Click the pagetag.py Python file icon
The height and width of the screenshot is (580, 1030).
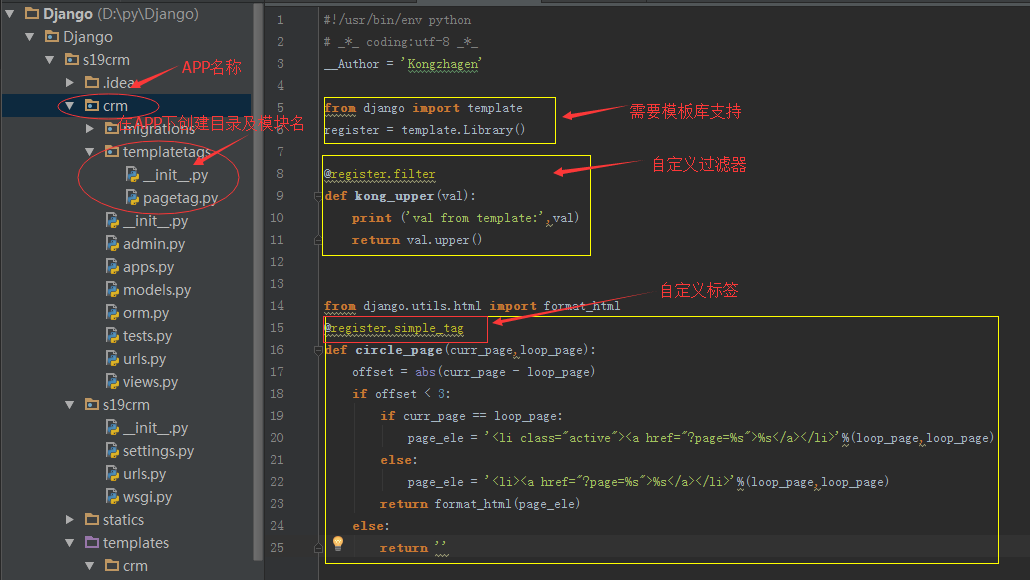tap(132, 197)
